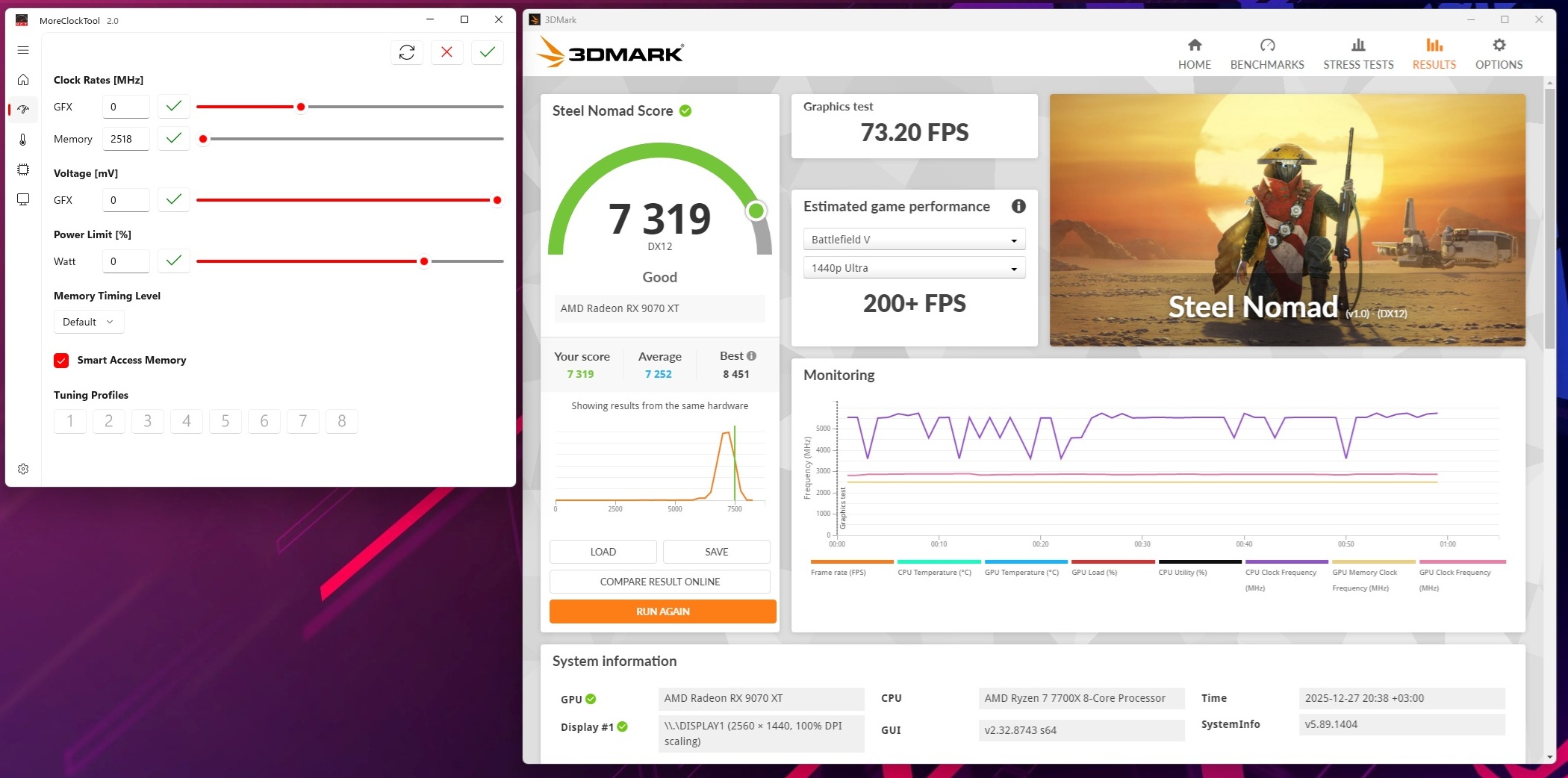Click the green check icon next to GPU
The height and width of the screenshot is (778, 1568).
click(591, 699)
